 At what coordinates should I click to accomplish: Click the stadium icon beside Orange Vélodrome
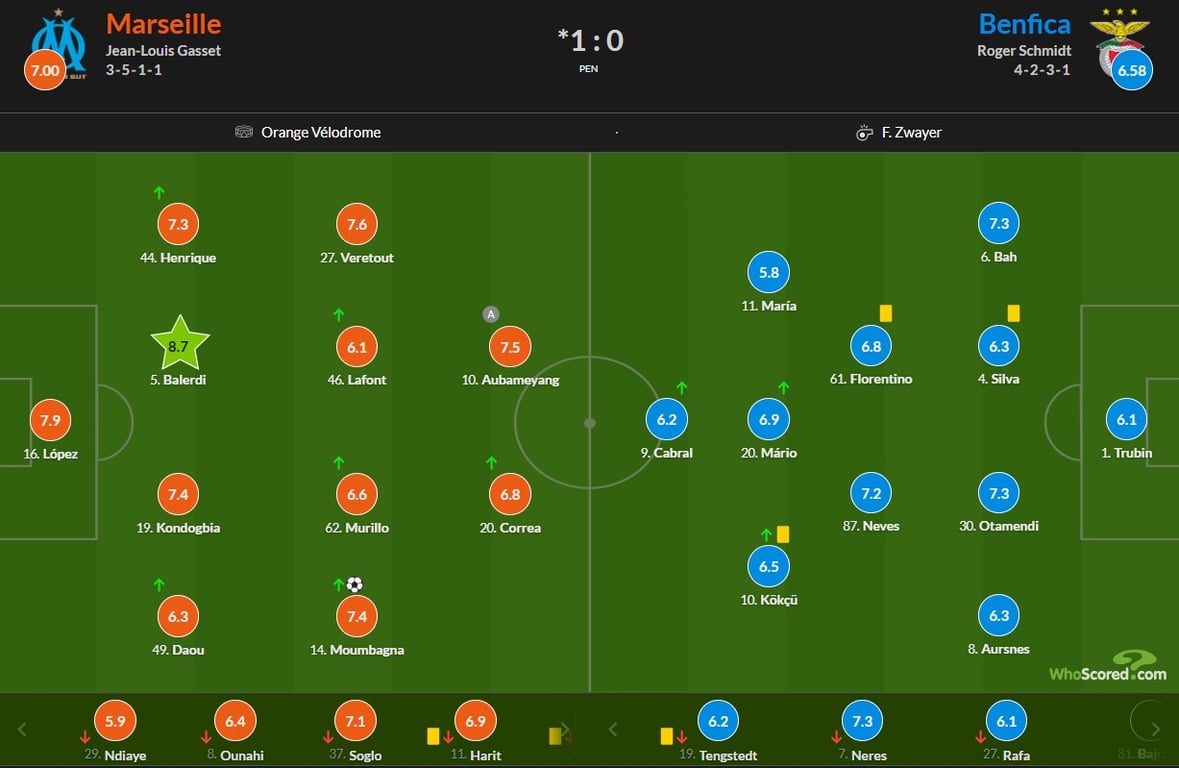click(244, 132)
